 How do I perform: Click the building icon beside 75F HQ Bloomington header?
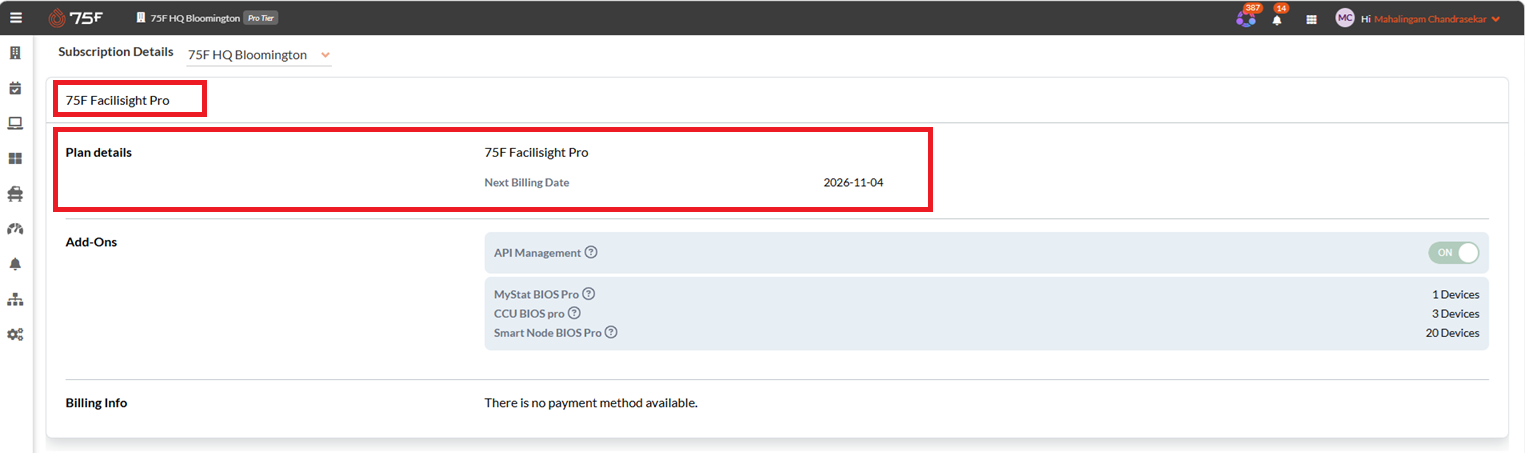click(x=141, y=18)
